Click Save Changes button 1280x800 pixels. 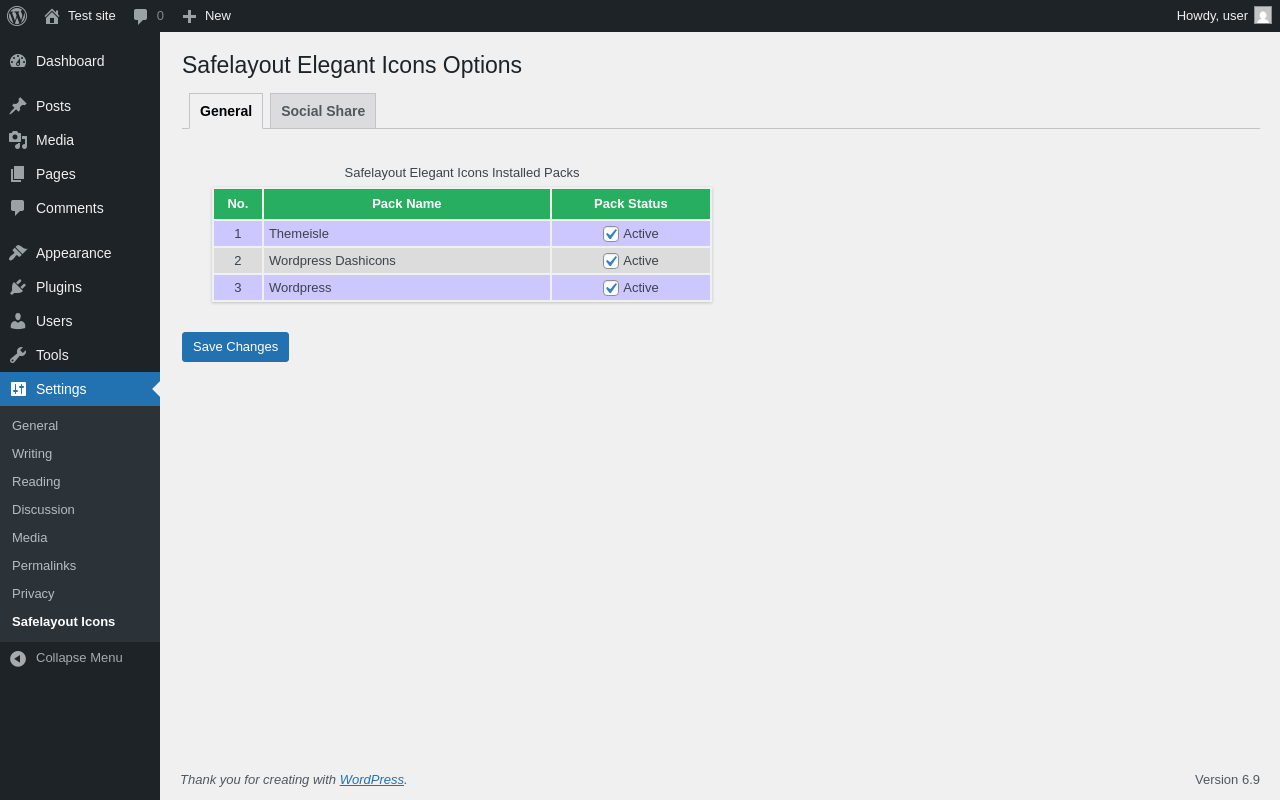point(235,347)
